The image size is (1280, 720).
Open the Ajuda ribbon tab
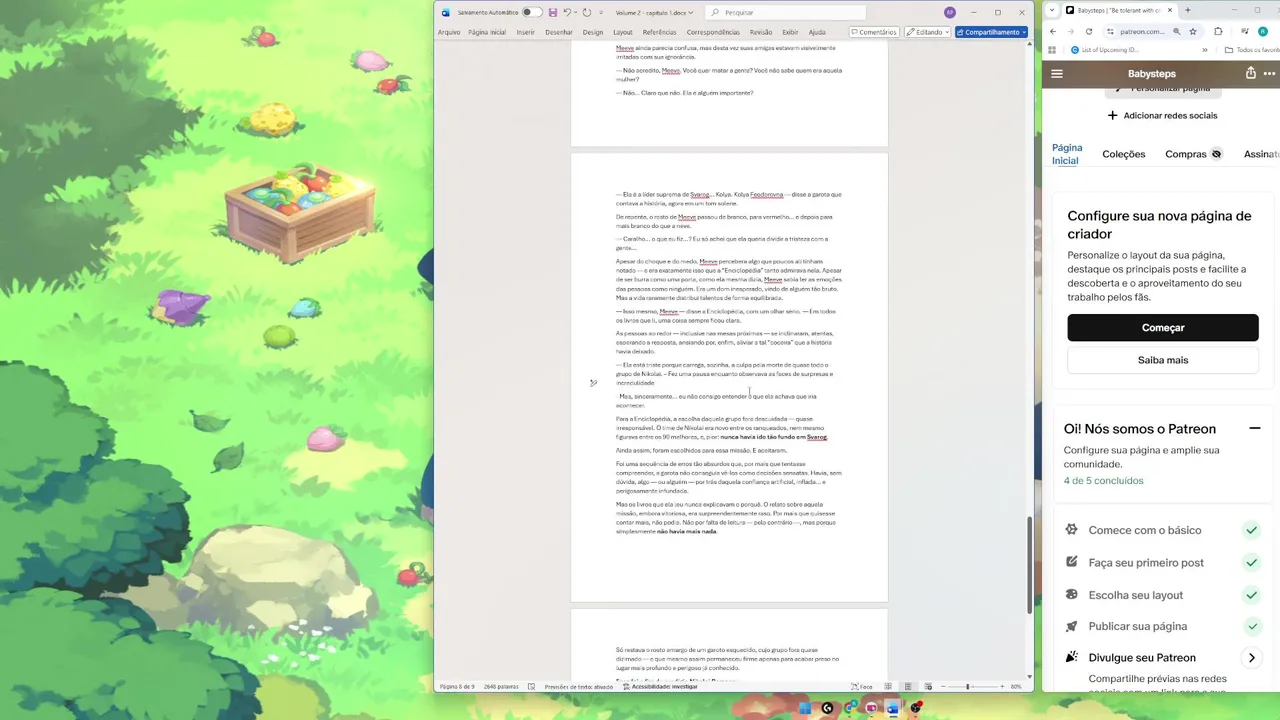click(x=817, y=32)
